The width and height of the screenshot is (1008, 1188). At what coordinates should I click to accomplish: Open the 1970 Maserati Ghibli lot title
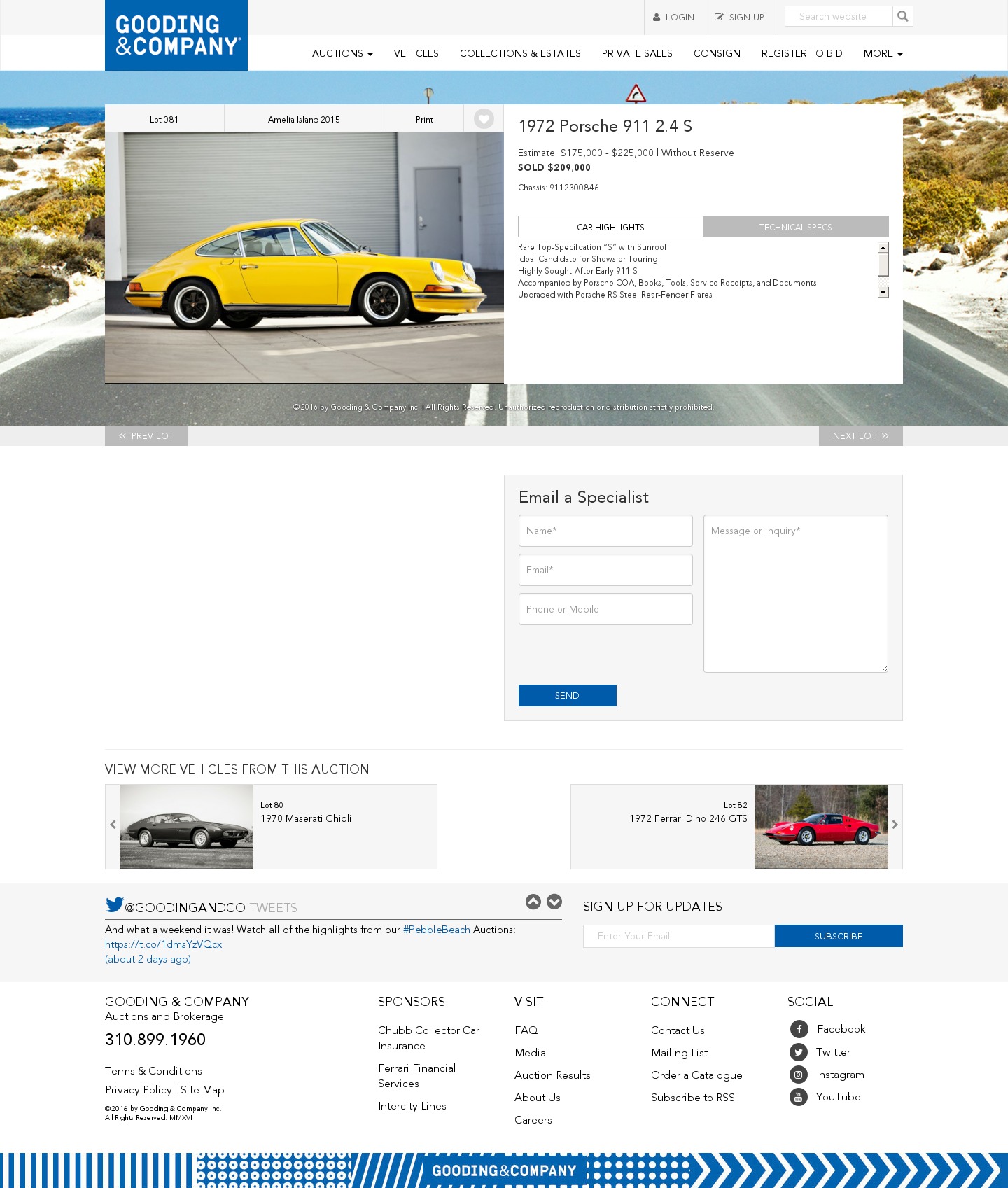[306, 818]
